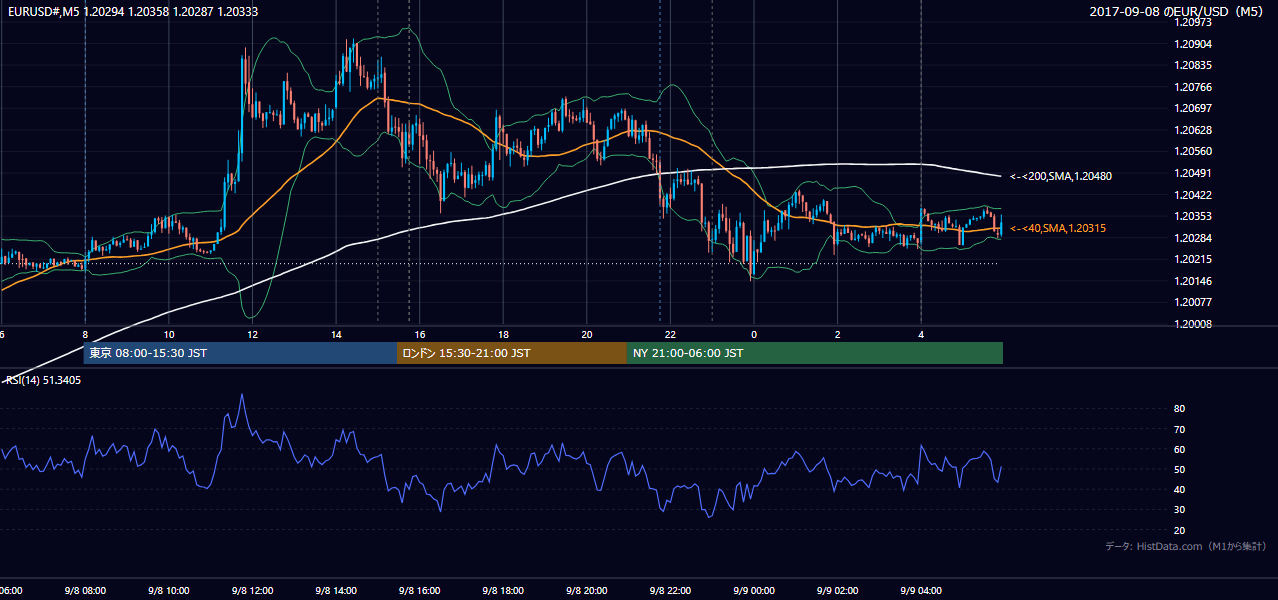Select the London 15:30-21:00 JST session bar
This screenshot has height=600, width=1278.
coord(512,353)
